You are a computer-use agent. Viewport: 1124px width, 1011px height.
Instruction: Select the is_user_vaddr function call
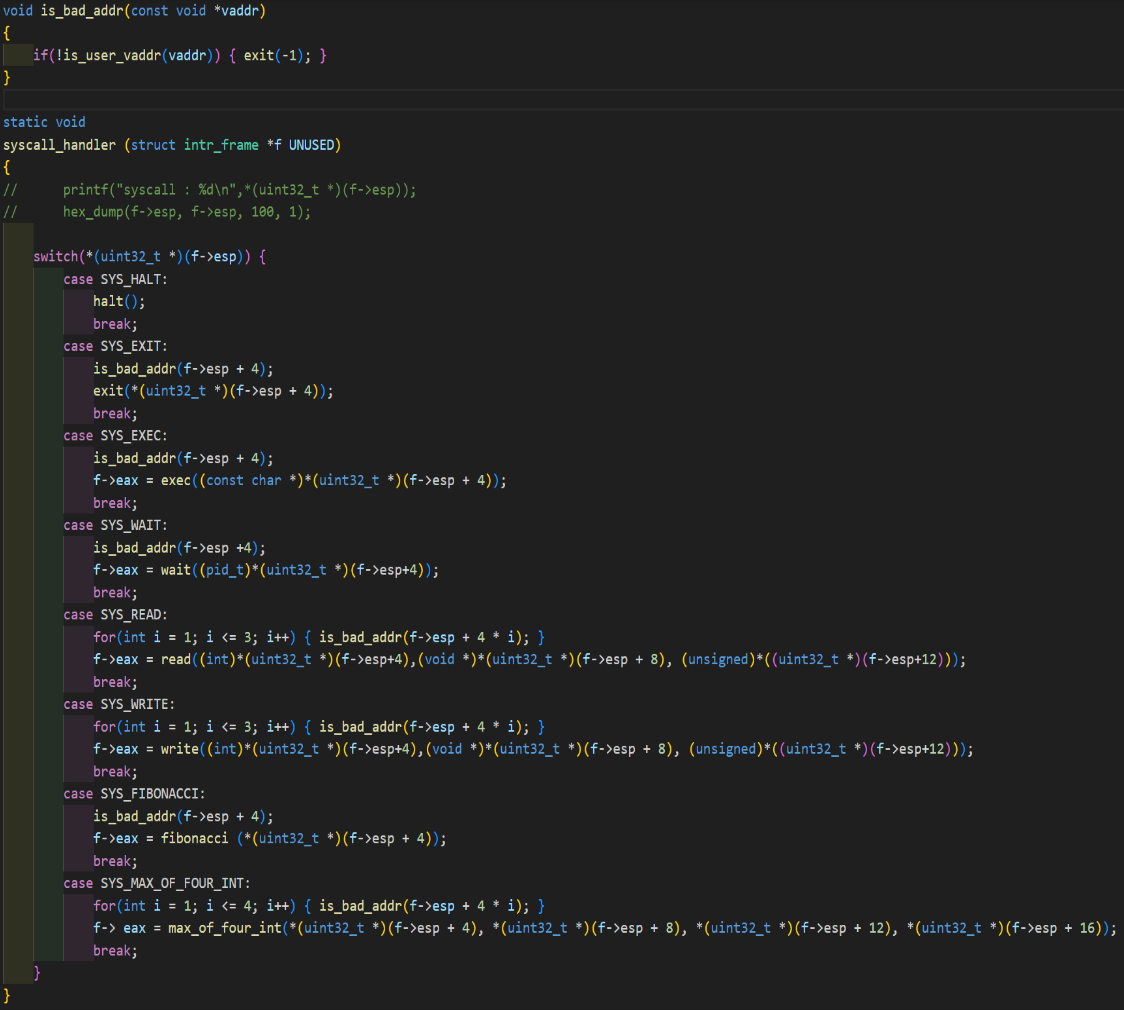(x=100, y=56)
